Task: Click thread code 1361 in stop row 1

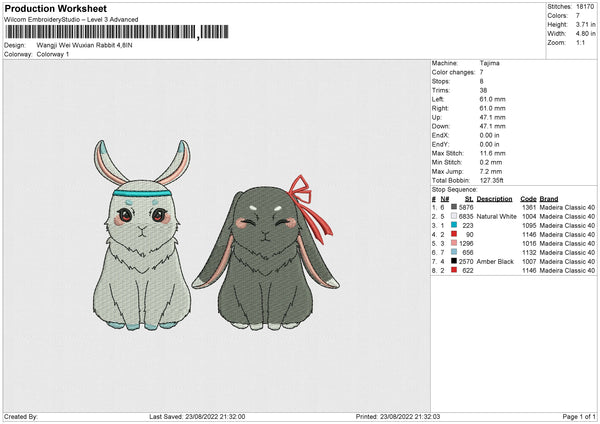Action: 529,207
